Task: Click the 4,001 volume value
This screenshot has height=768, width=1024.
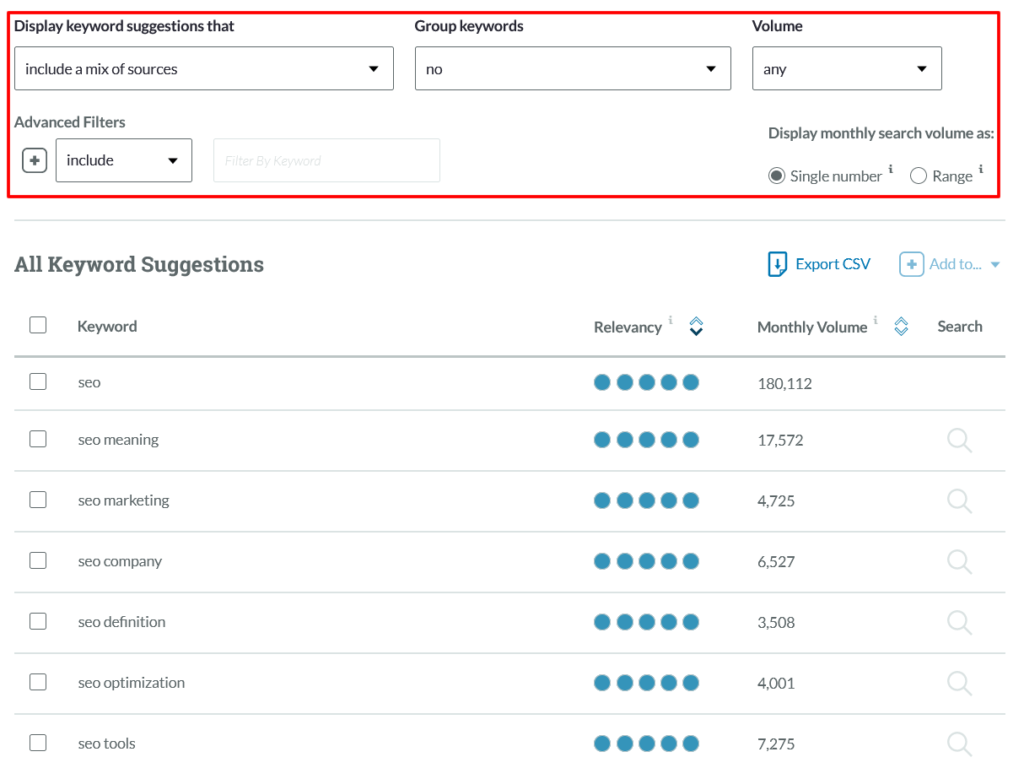Action: pyautogui.click(x=776, y=684)
